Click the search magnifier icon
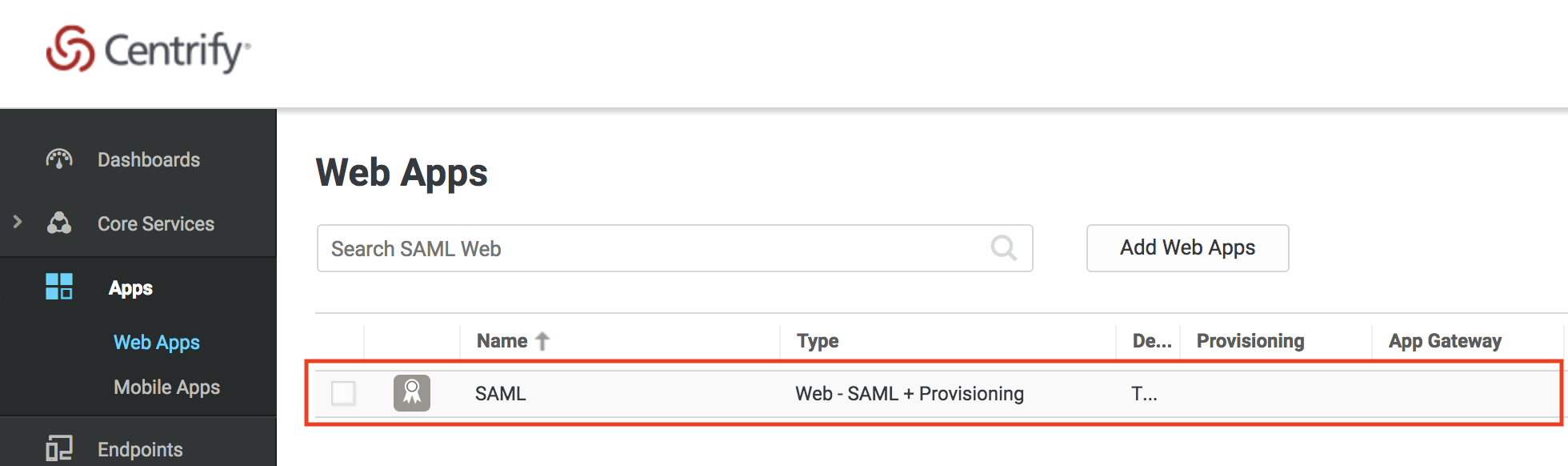 pyautogui.click(x=1003, y=248)
